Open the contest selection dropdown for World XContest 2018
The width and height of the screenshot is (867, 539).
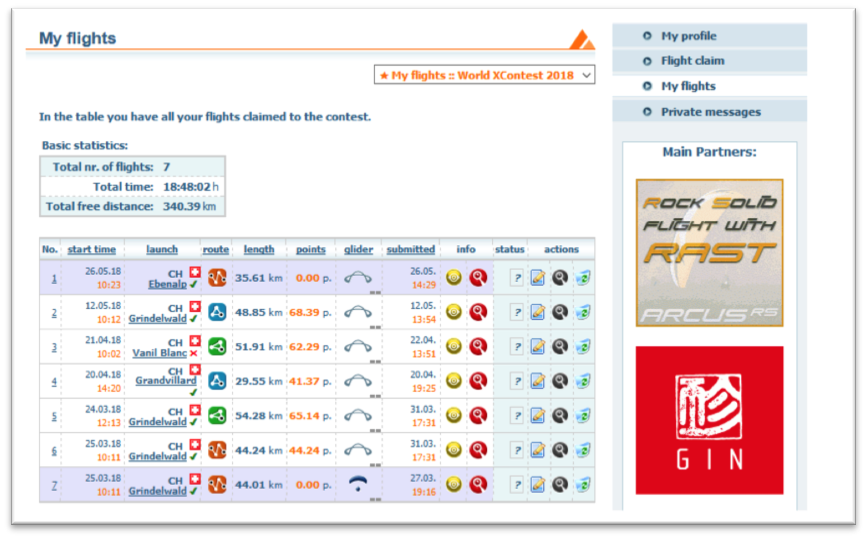(484, 75)
